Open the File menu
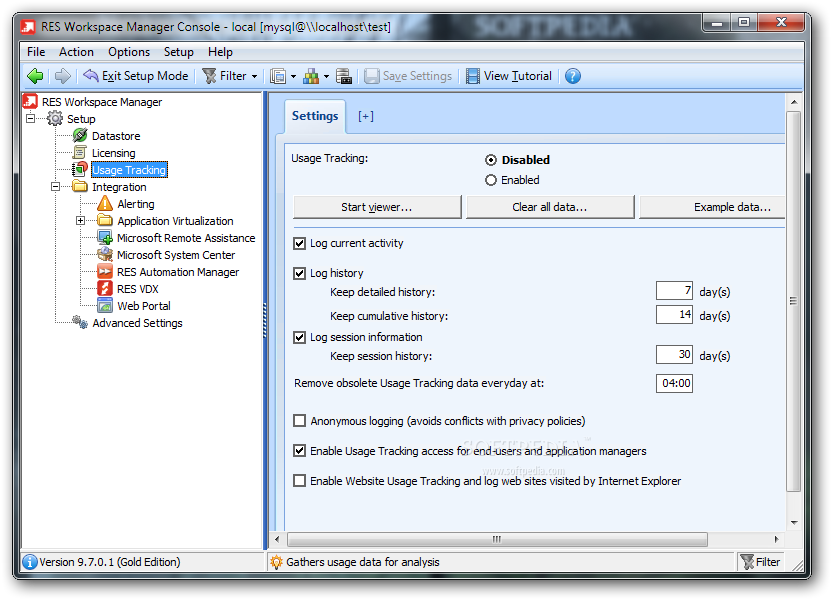 click(36, 52)
